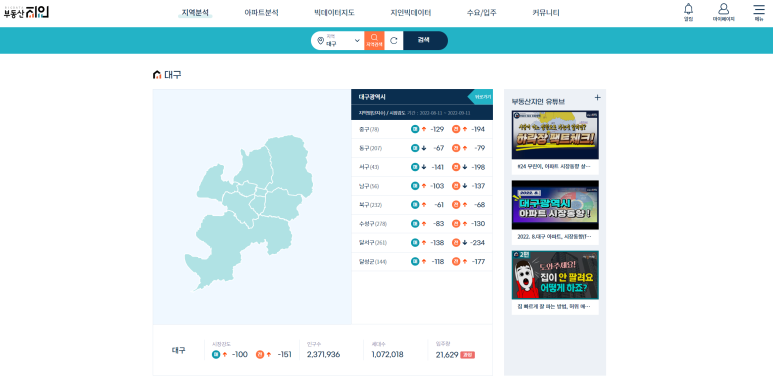This screenshot has height=378, width=773.
Task: Click the households value 1,072,018
Action: [x=387, y=354]
